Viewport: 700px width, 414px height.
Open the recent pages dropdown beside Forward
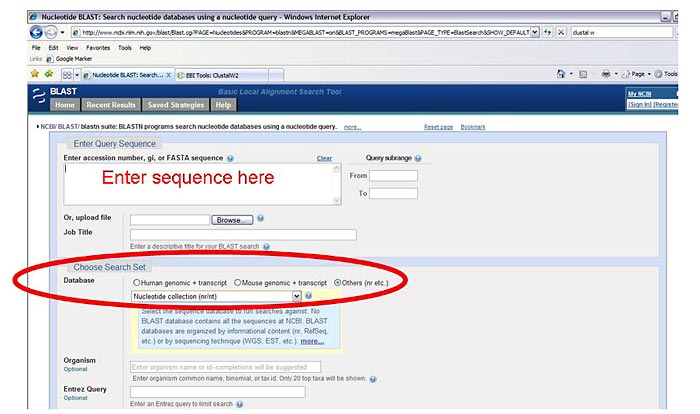point(62,33)
